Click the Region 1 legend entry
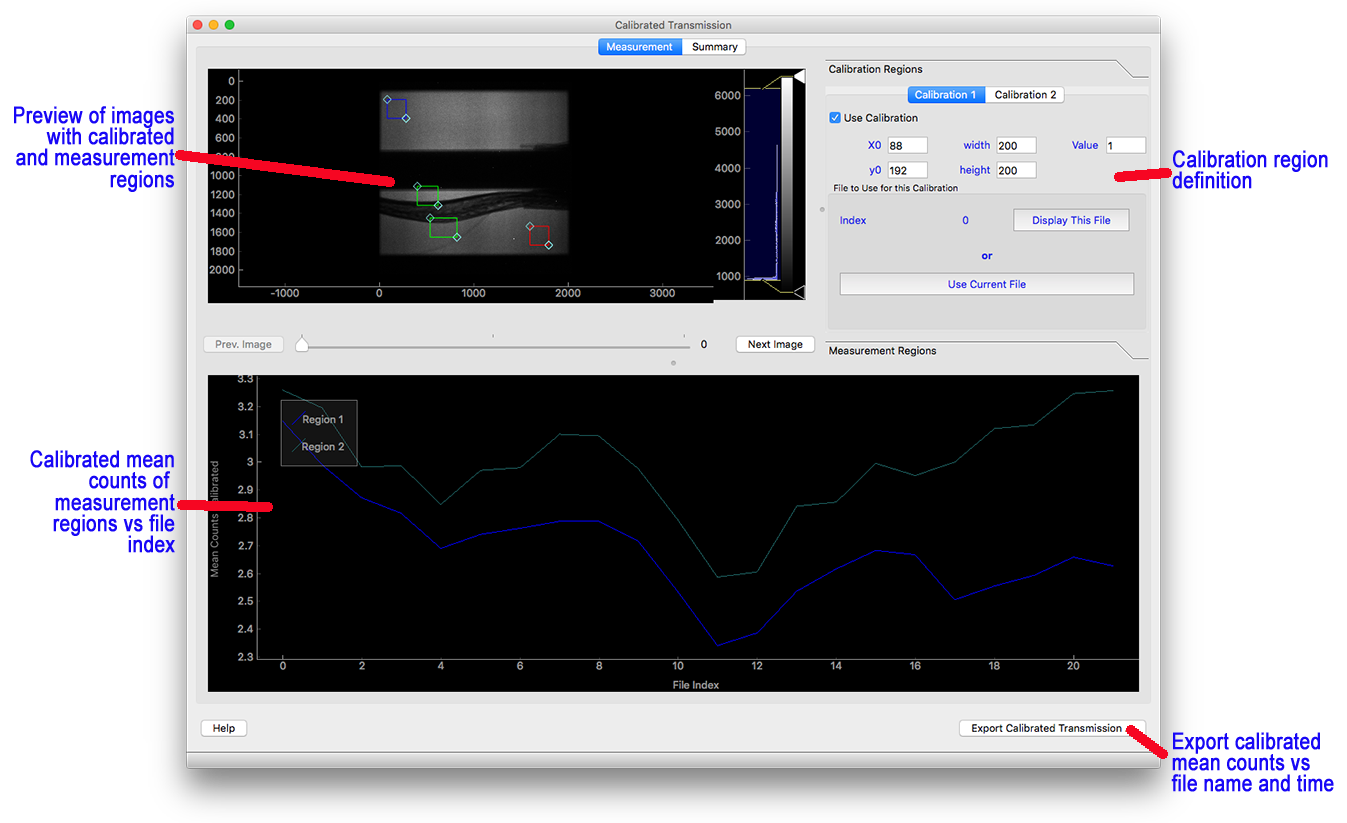Image resolution: width=1347 pixels, height=823 pixels. [322, 420]
